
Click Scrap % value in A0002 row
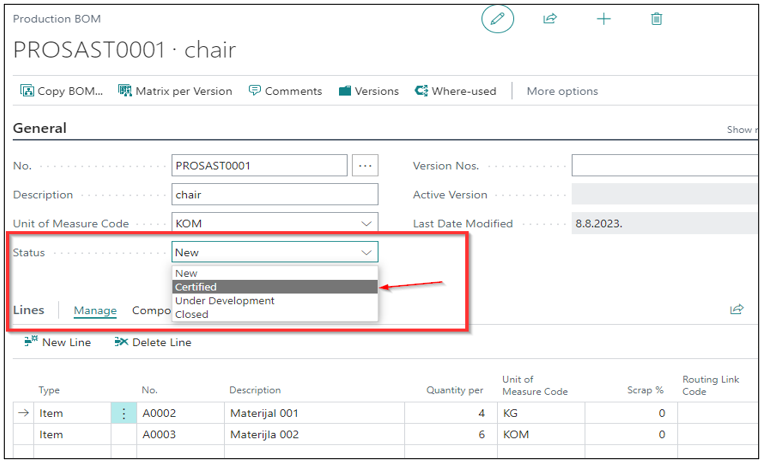click(x=631, y=413)
